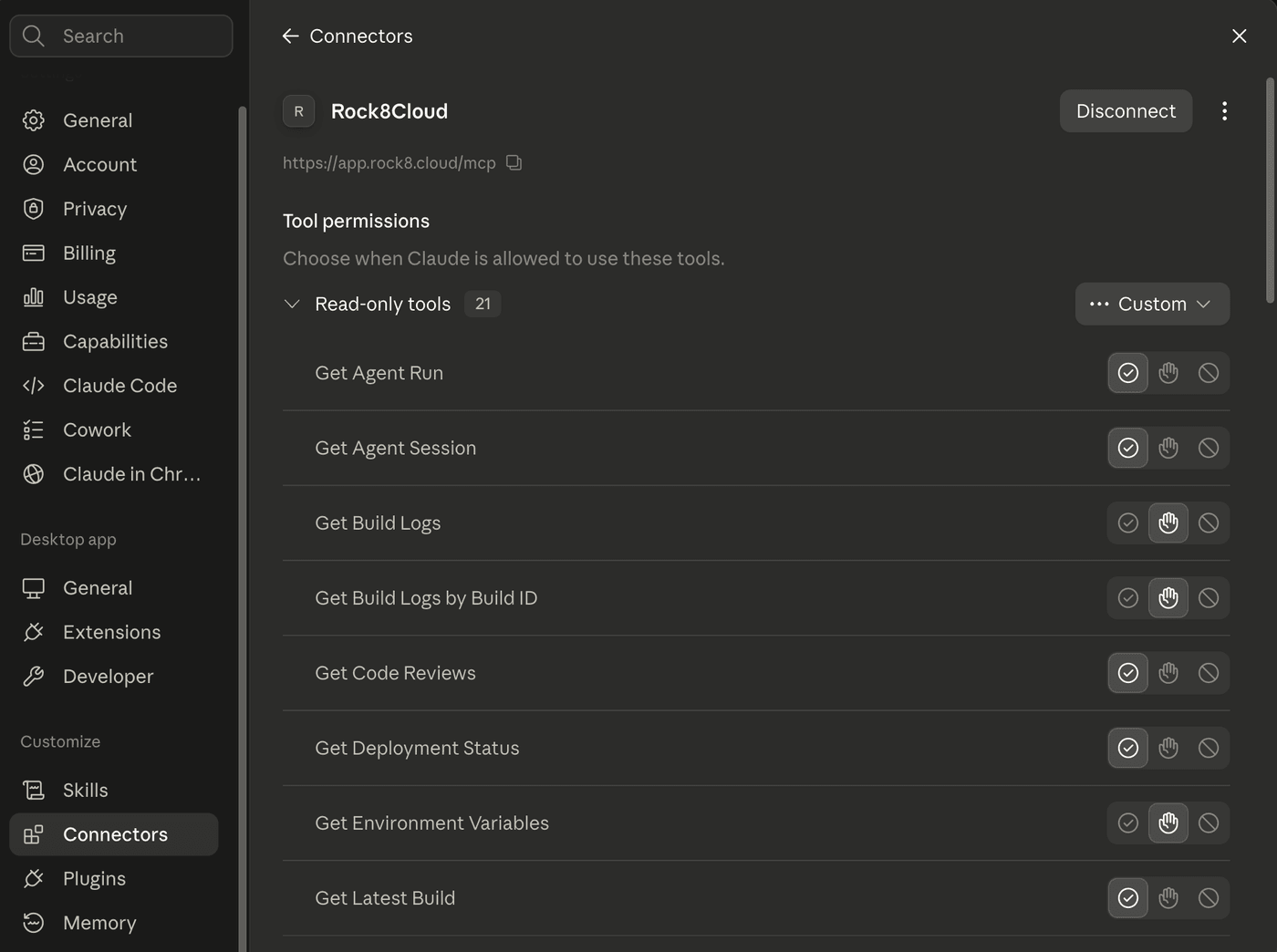Require approval for Get Build Logs by Build ID
The image size is (1277, 952).
[x=1168, y=598]
